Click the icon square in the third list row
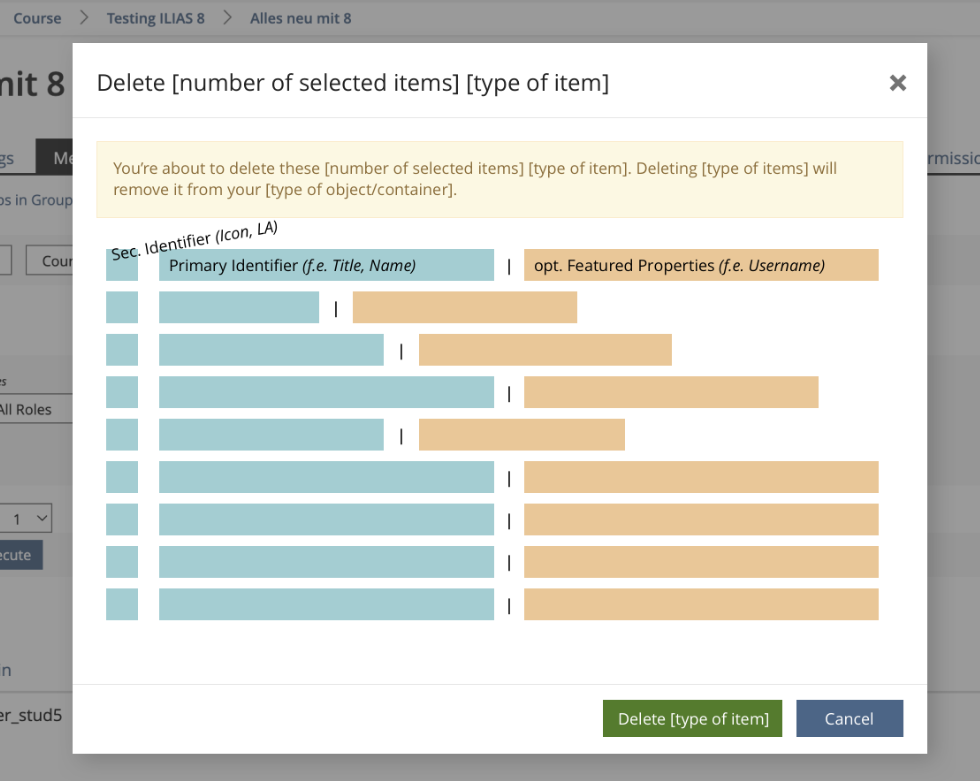 coord(122,350)
